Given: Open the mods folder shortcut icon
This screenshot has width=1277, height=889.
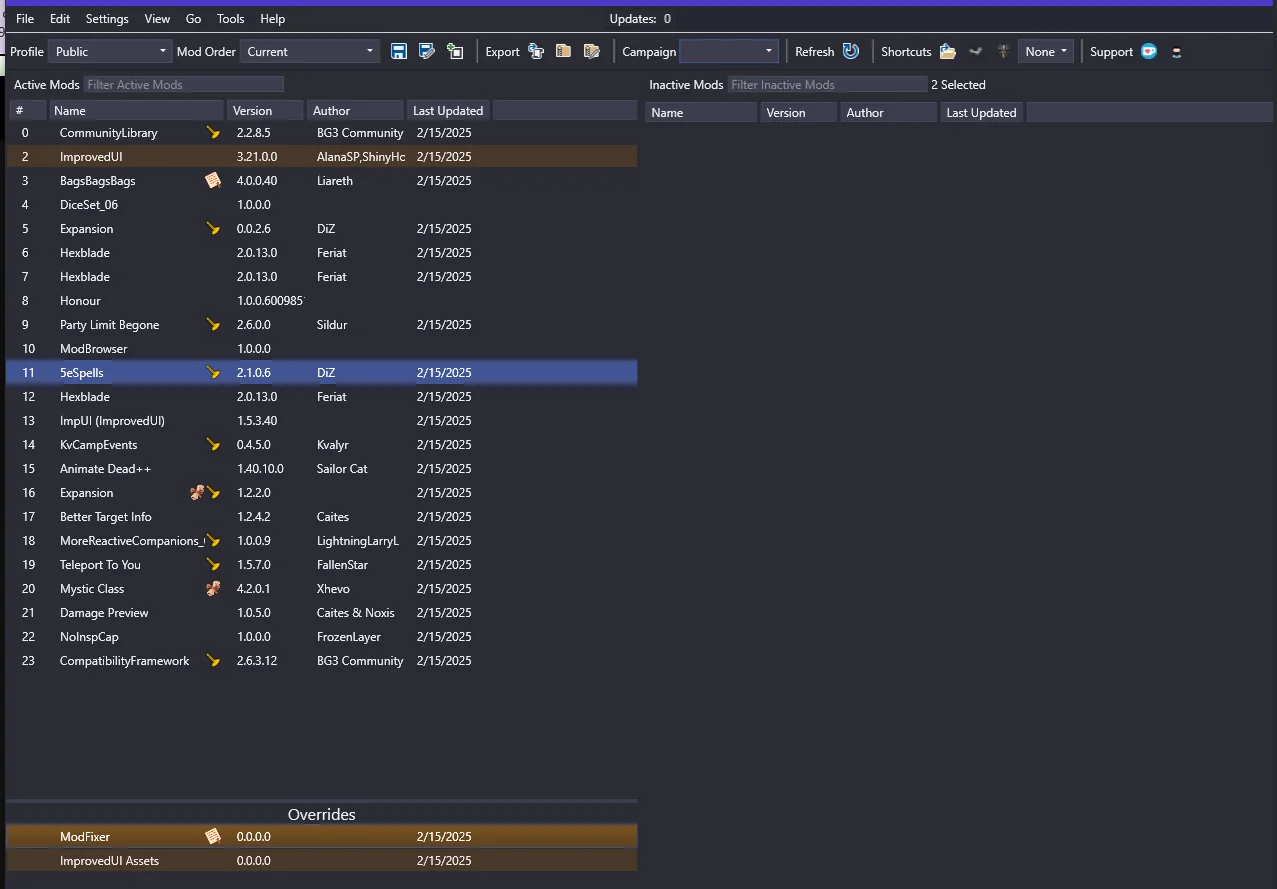Looking at the screenshot, I should pos(948,51).
